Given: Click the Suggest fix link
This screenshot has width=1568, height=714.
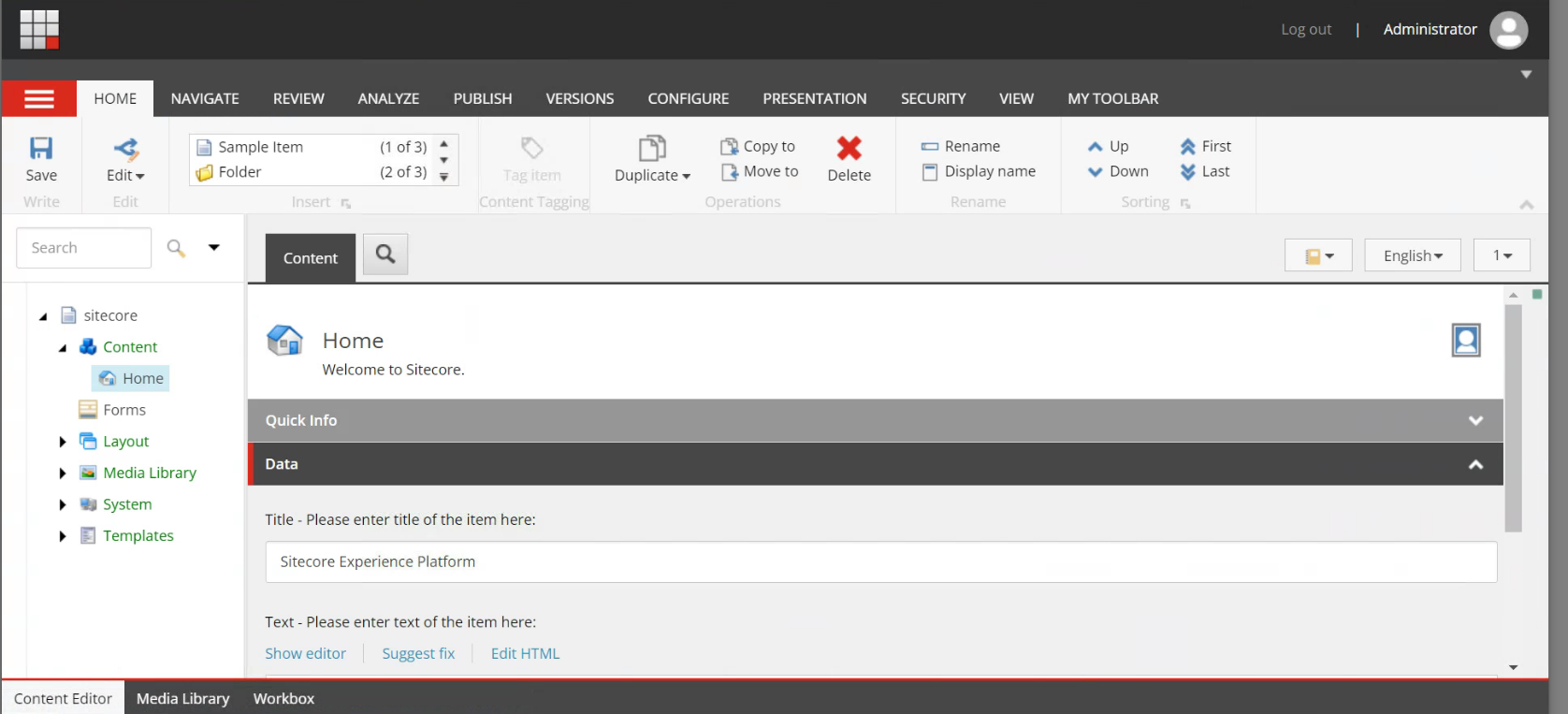Looking at the screenshot, I should click(x=418, y=653).
